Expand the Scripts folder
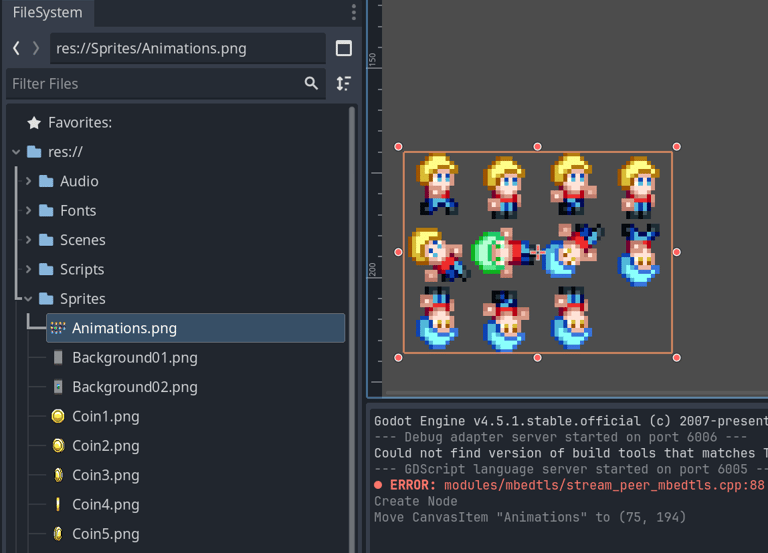Viewport: 768px width, 553px height. pyautogui.click(x=28, y=269)
